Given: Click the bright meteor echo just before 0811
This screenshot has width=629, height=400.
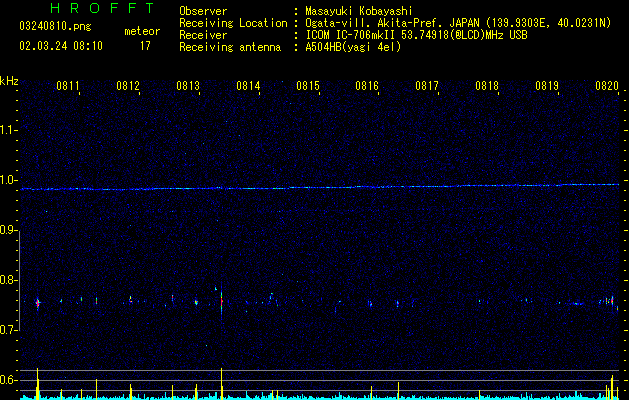Looking at the screenshot, I should coord(38,303).
